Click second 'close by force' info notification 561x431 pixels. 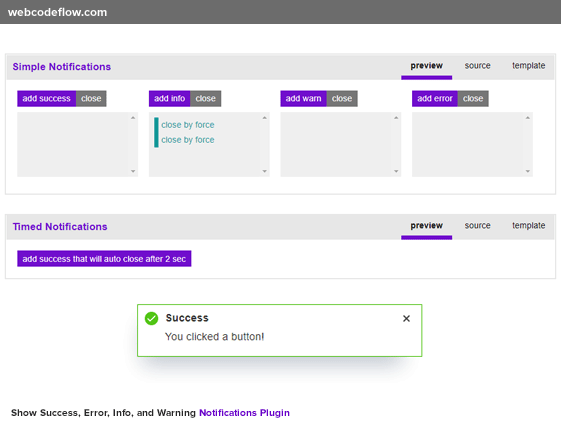pos(187,140)
